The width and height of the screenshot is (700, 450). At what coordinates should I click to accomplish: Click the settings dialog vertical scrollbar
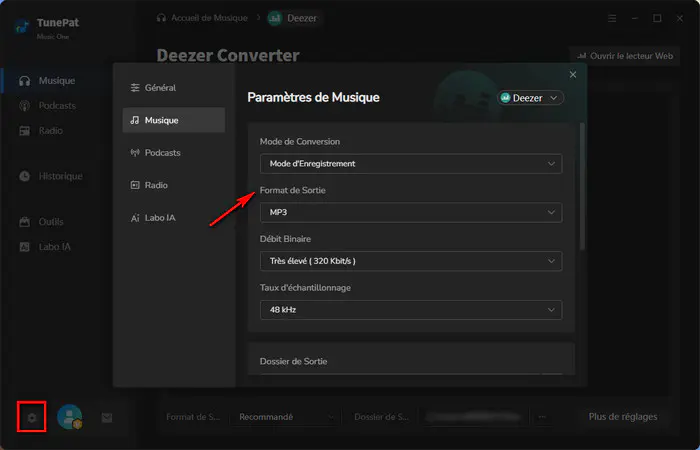point(582,187)
